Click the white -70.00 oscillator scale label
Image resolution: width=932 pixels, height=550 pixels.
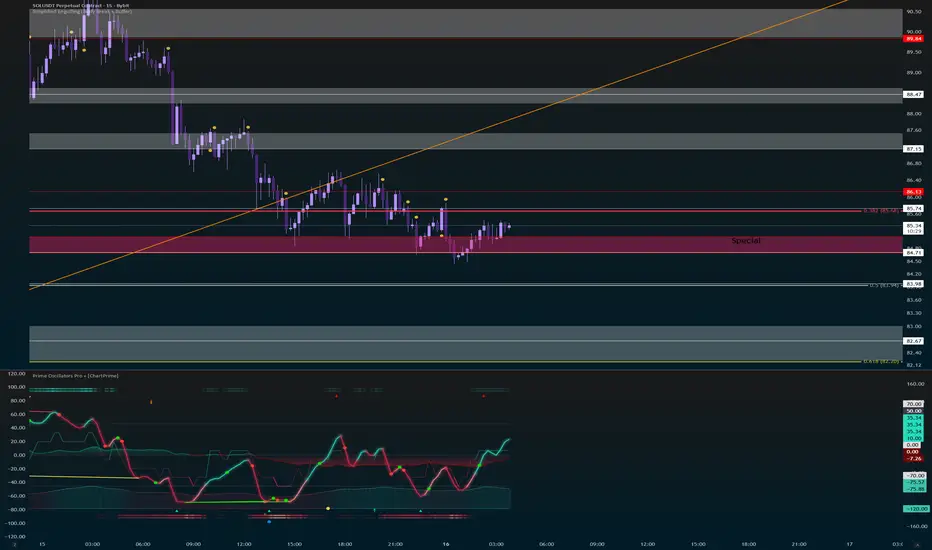[x=914, y=476]
